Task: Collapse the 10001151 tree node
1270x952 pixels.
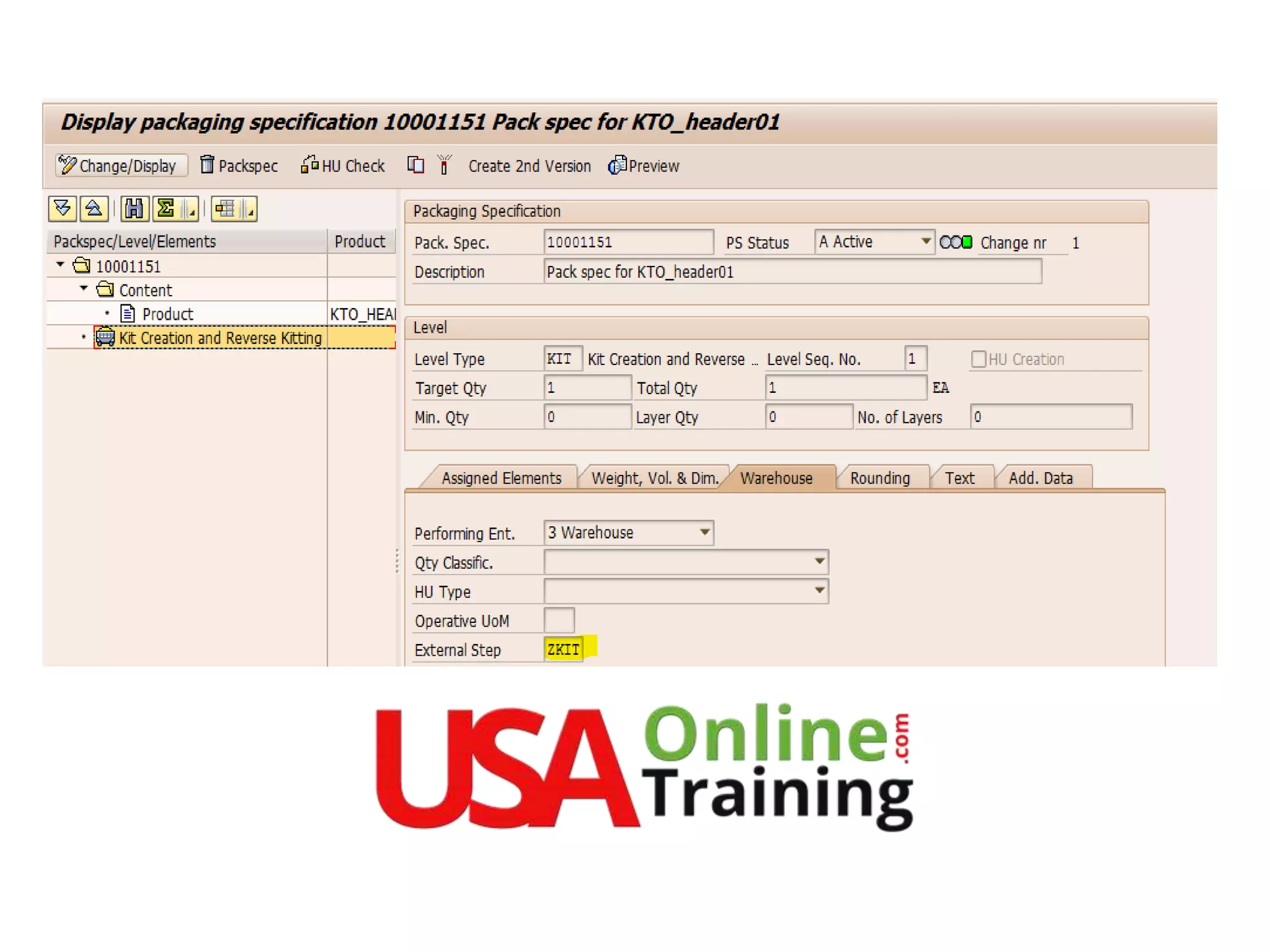Action: (x=60, y=265)
